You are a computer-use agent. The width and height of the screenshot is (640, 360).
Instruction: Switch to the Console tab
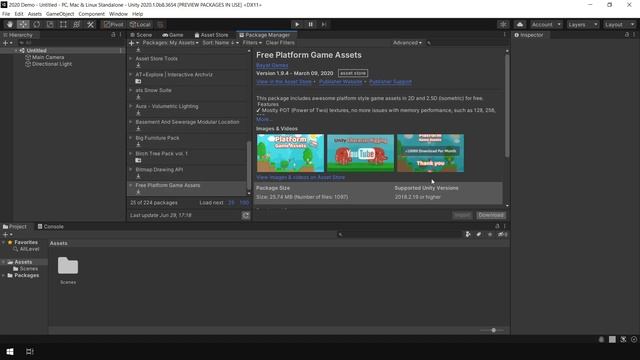pos(51,227)
